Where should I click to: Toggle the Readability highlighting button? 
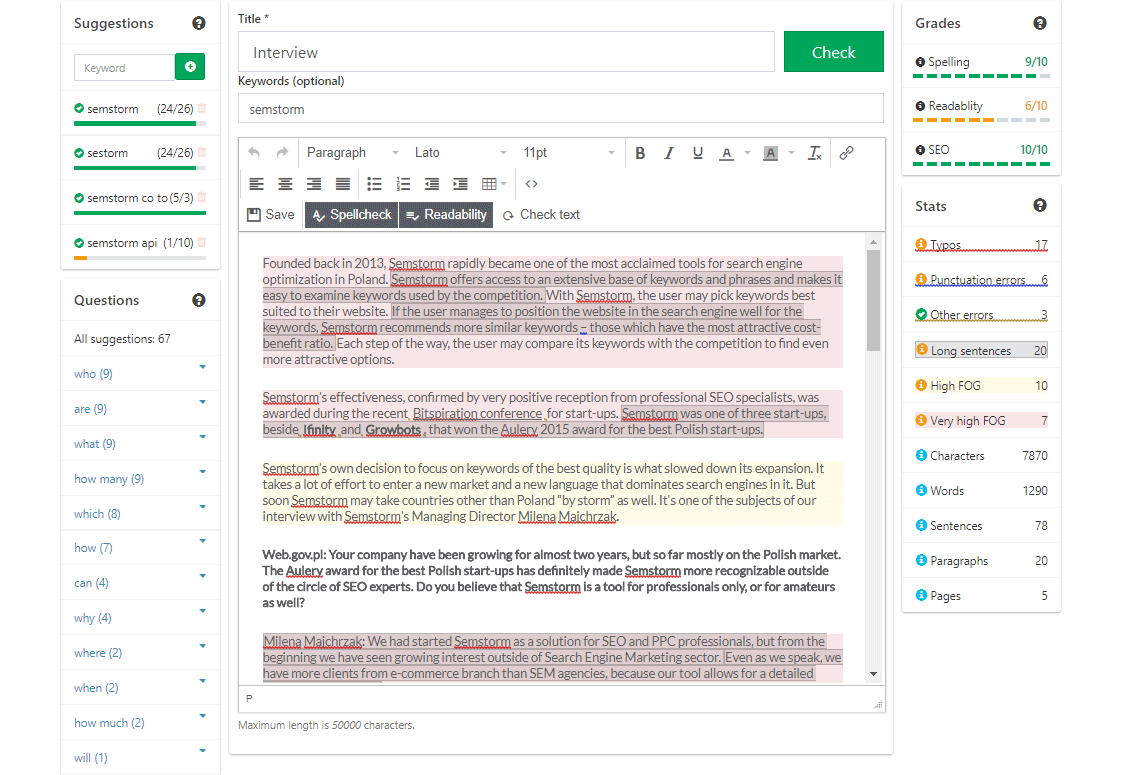click(x=446, y=215)
